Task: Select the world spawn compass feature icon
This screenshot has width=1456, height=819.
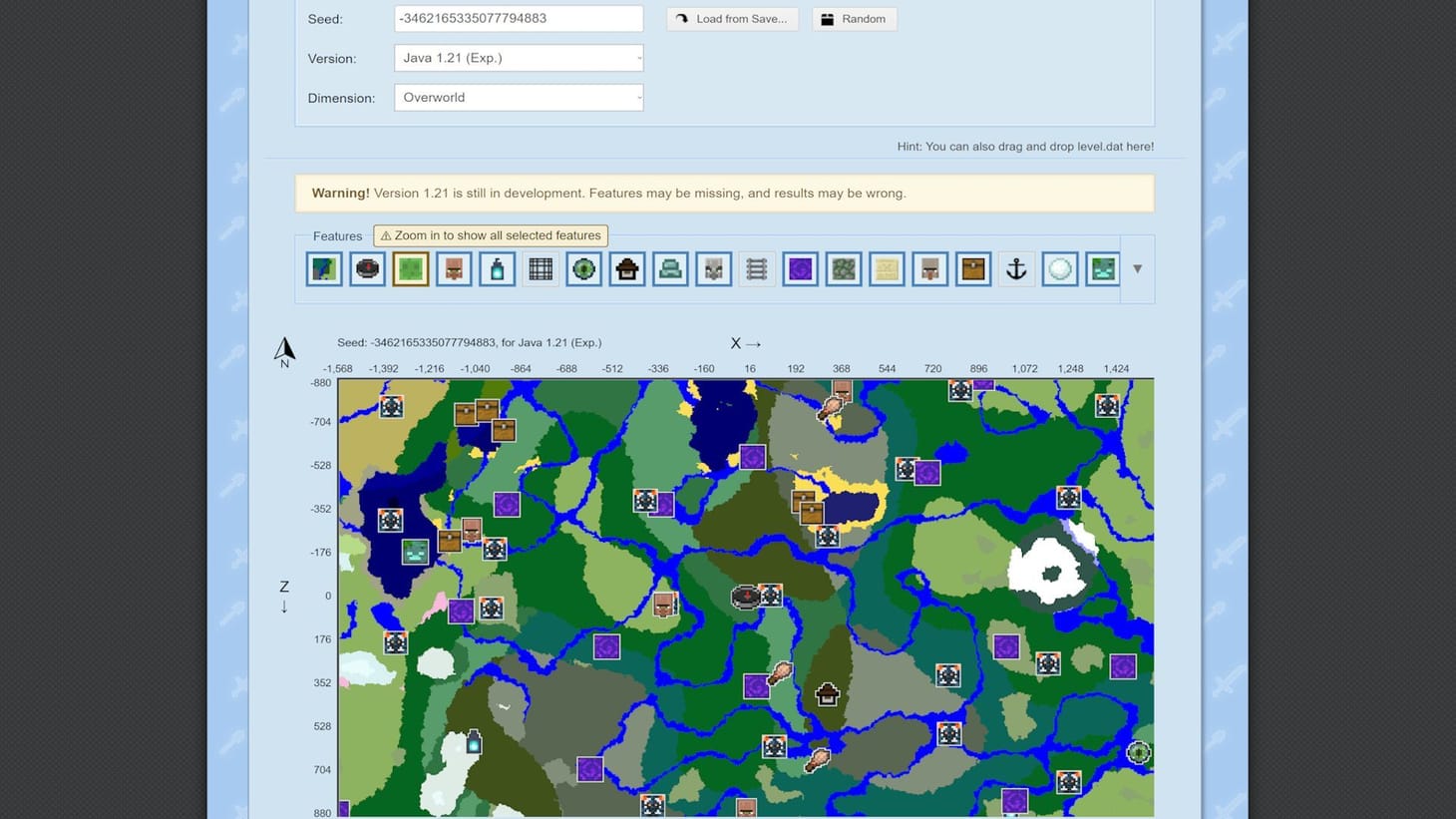Action: [x=367, y=268]
